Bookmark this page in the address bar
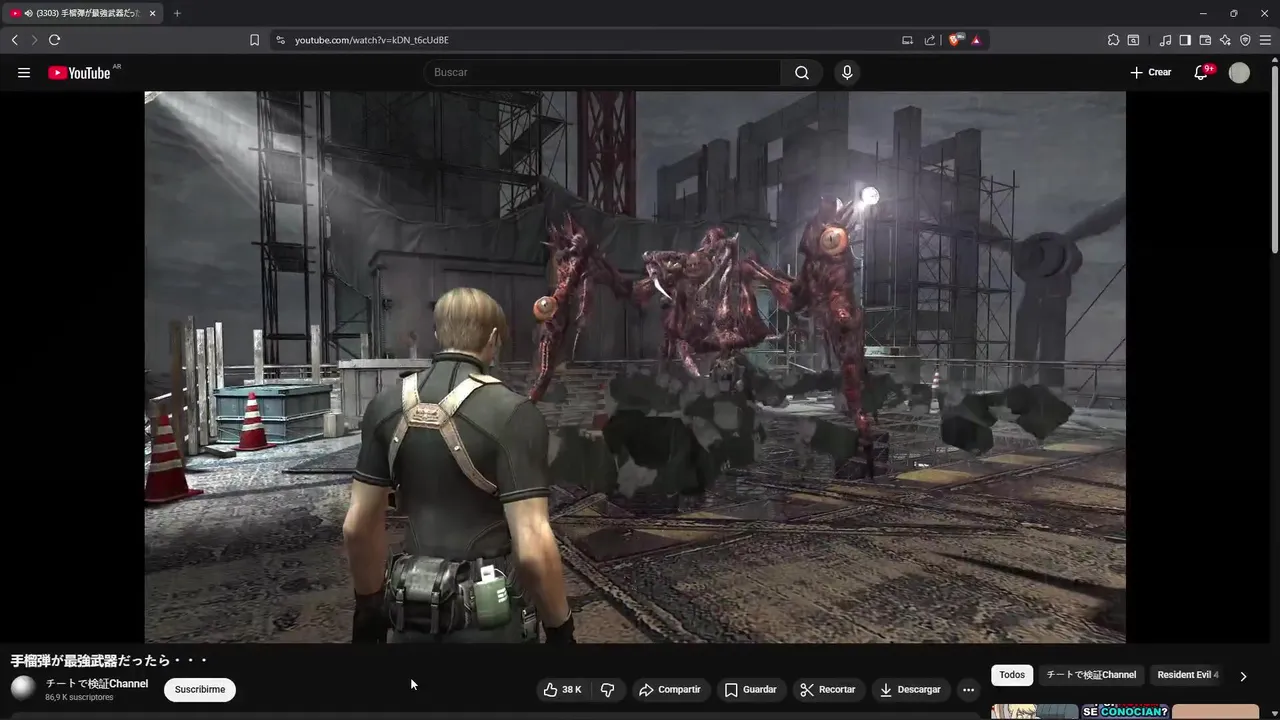Image resolution: width=1280 pixels, height=720 pixels. [254, 40]
